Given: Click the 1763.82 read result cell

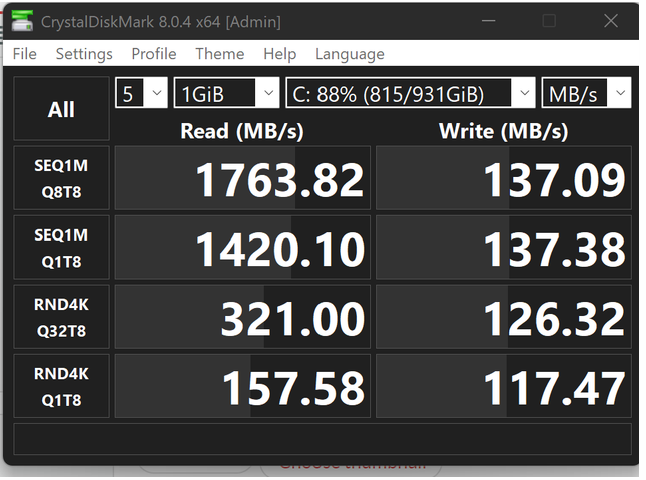Looking at the screenshot, I should [243, 179].
